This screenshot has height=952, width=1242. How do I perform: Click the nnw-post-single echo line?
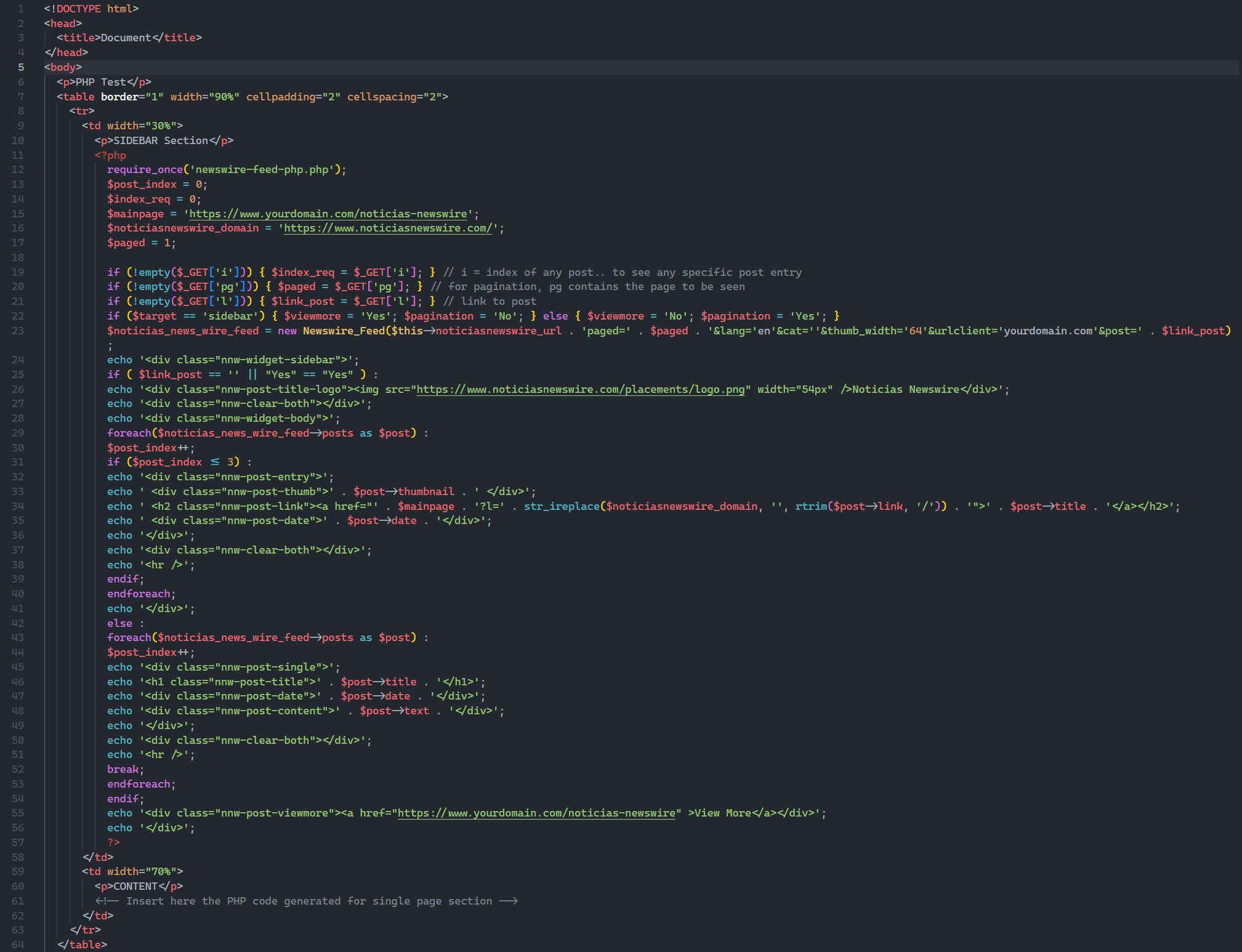(224, 667)
